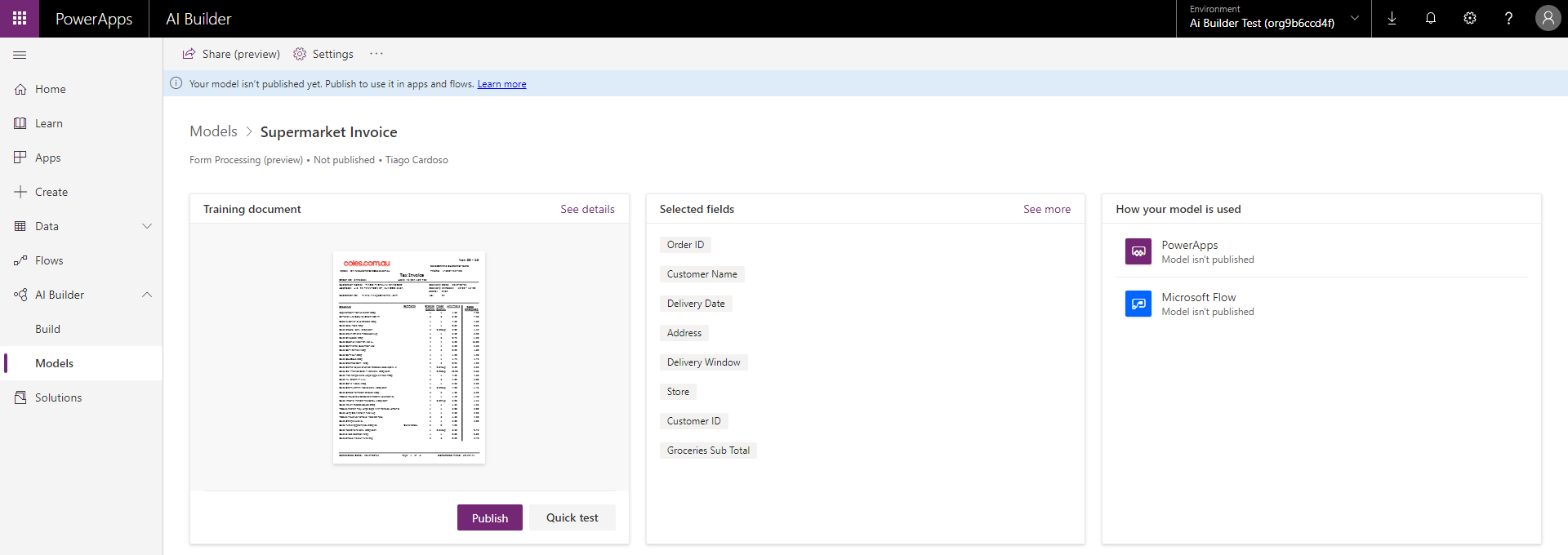Image resolution: width=1568 pixels, height=555 pixels.
Task: Click the Microsoft Flow usage icon
Action: [x=1138, y=304]
